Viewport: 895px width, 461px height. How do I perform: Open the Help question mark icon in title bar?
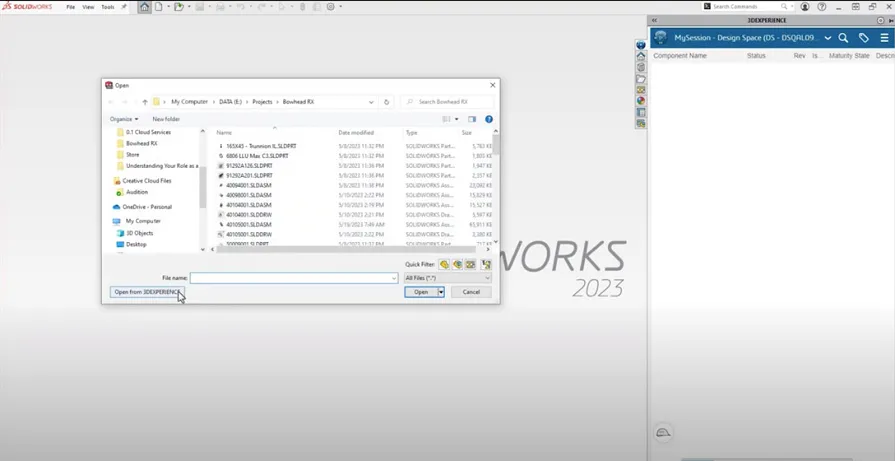click(822, 7)
